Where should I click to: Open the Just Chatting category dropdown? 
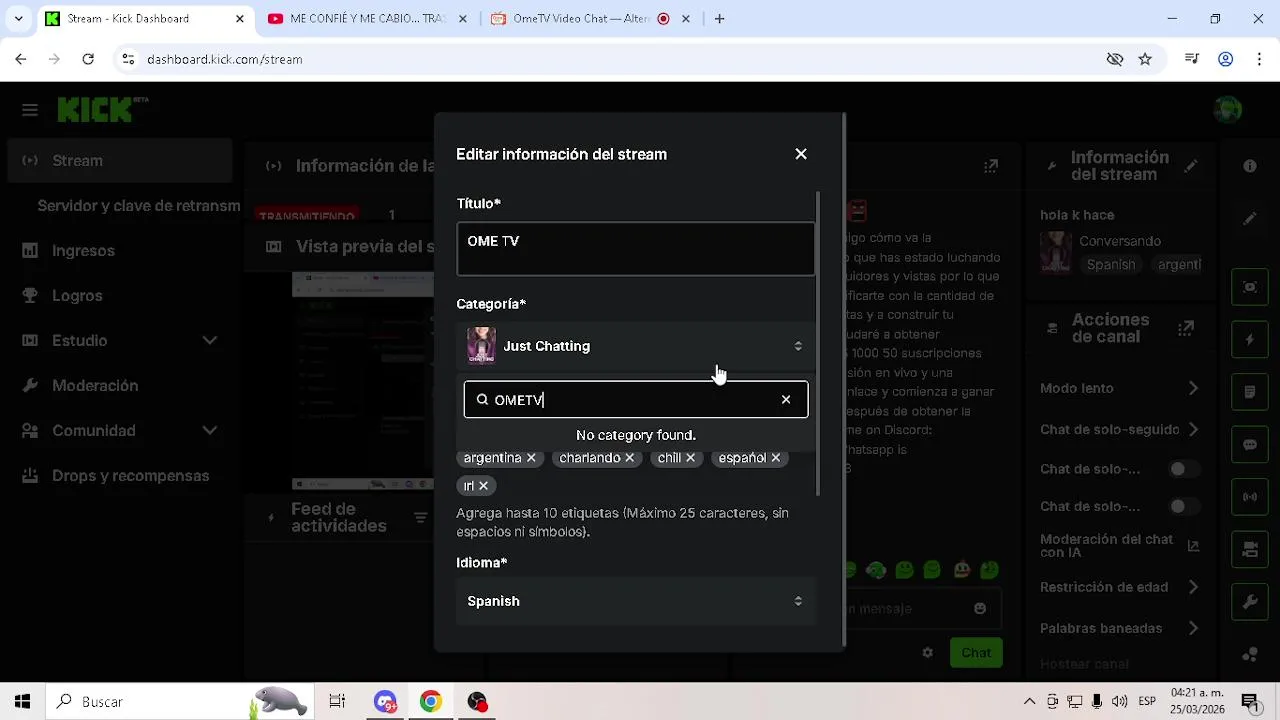click(x=636, y=346)
